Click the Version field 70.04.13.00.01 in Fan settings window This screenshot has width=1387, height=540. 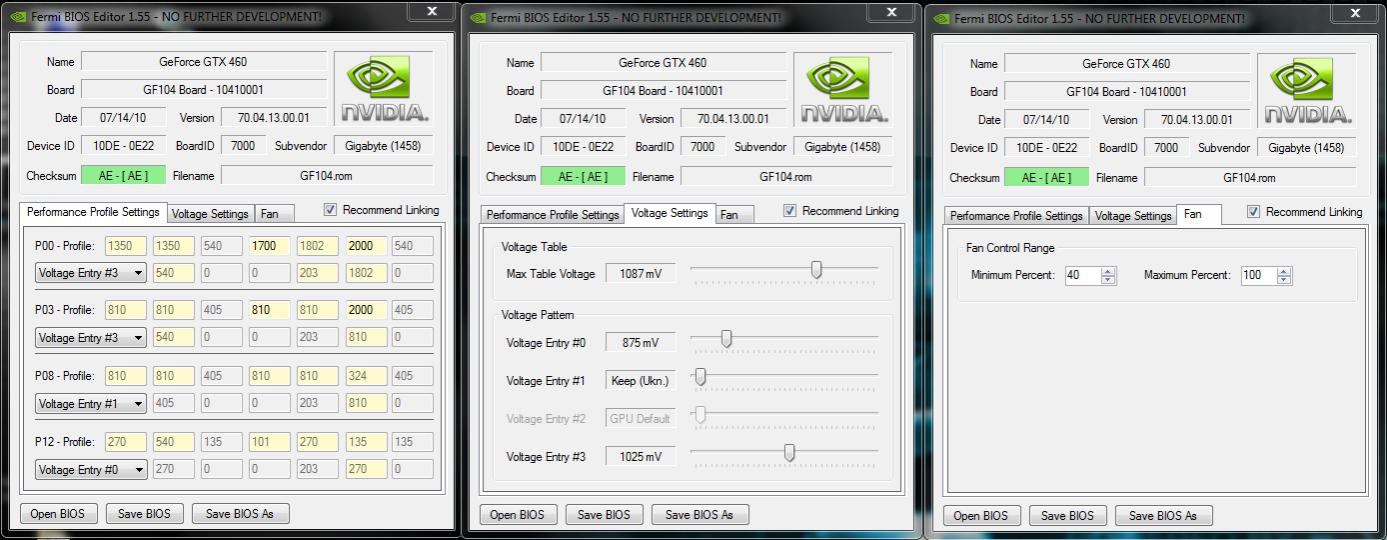[x=1198, y=119]
